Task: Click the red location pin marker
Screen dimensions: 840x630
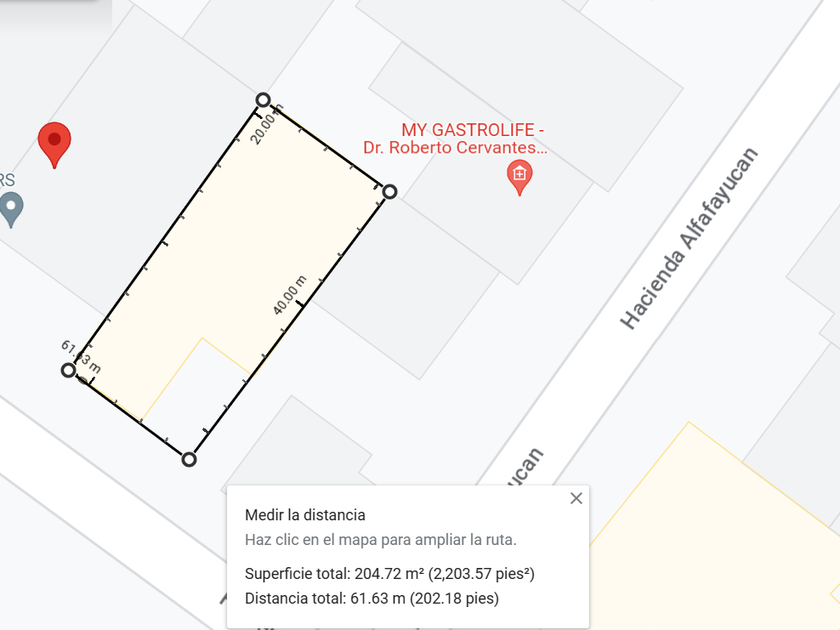Action: [x=54, y=143]
